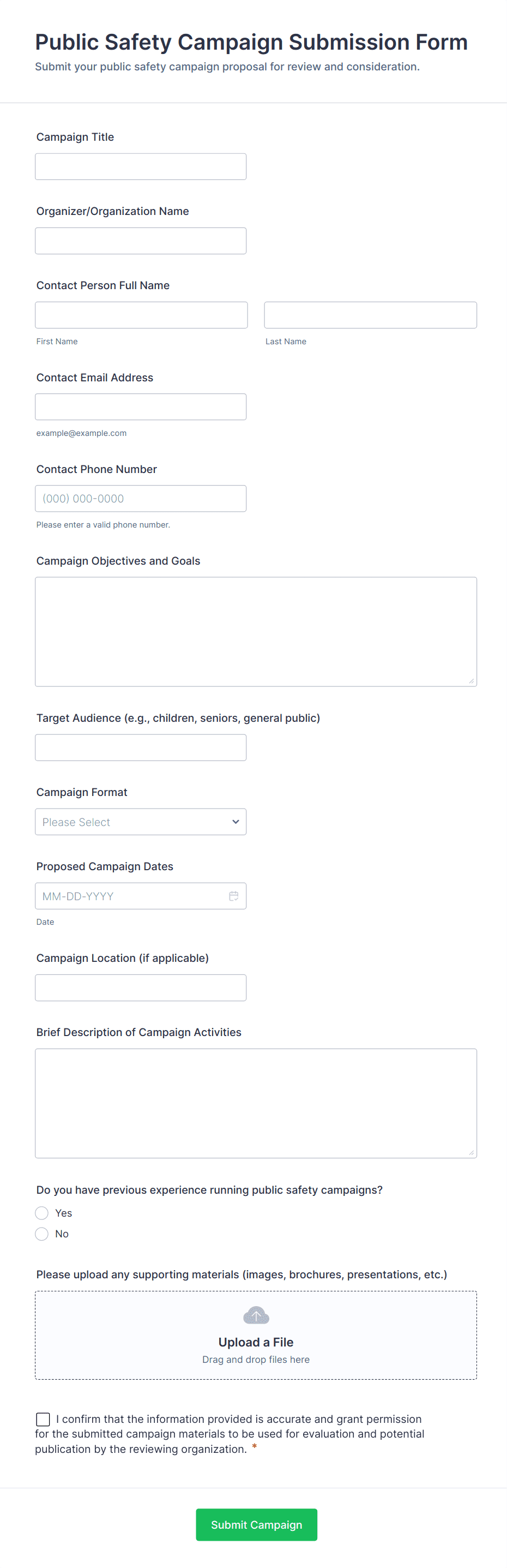Screen dimensions: 507x1568
Task: Click the Last Name input box
Action: tap(370, 315)
